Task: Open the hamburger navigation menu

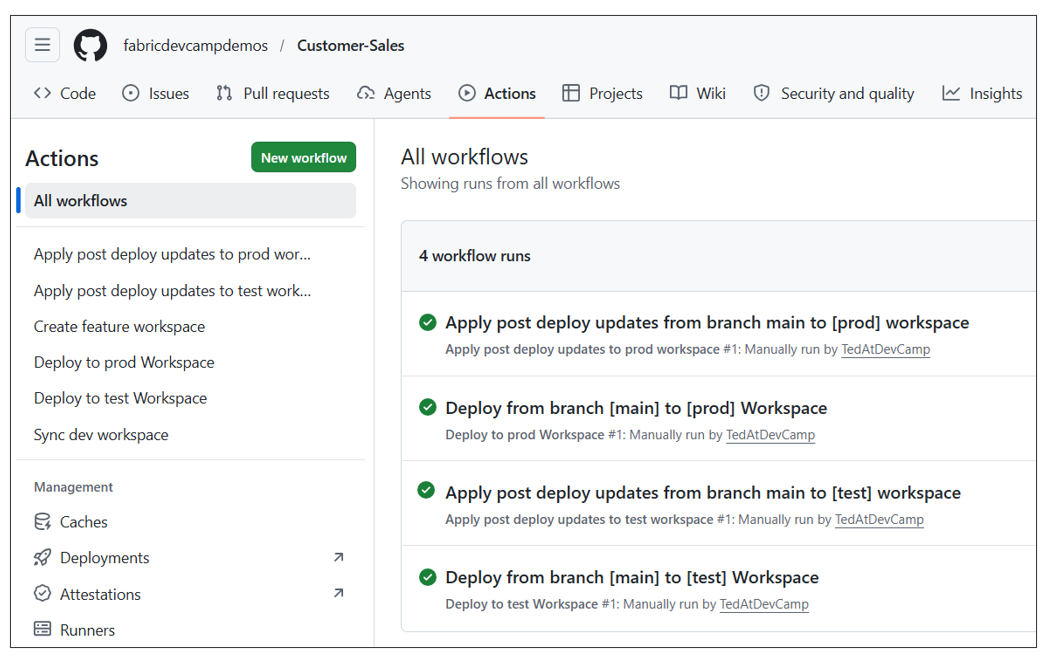Action: pos(42,45)
